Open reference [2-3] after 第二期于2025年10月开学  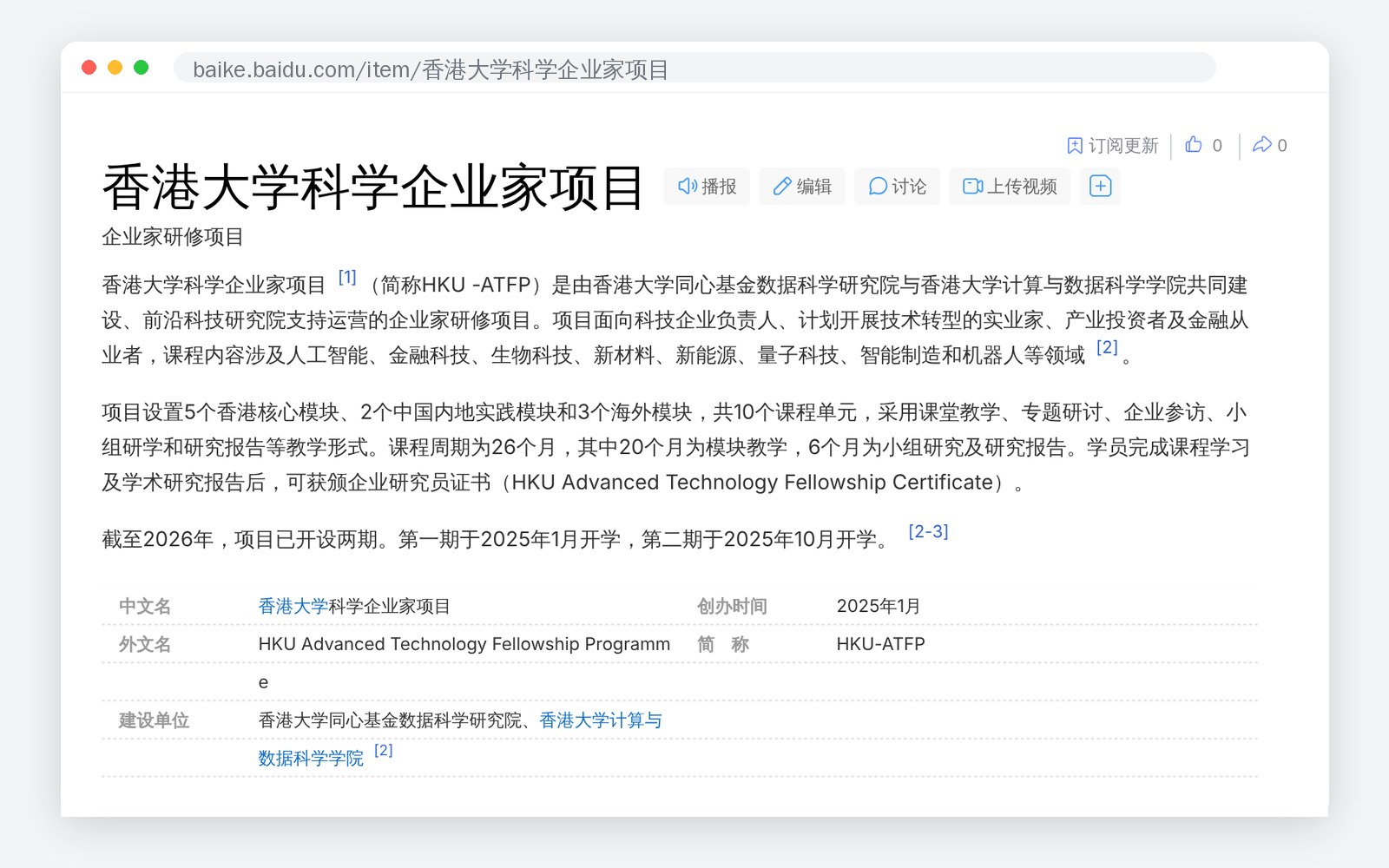[928, 531]
